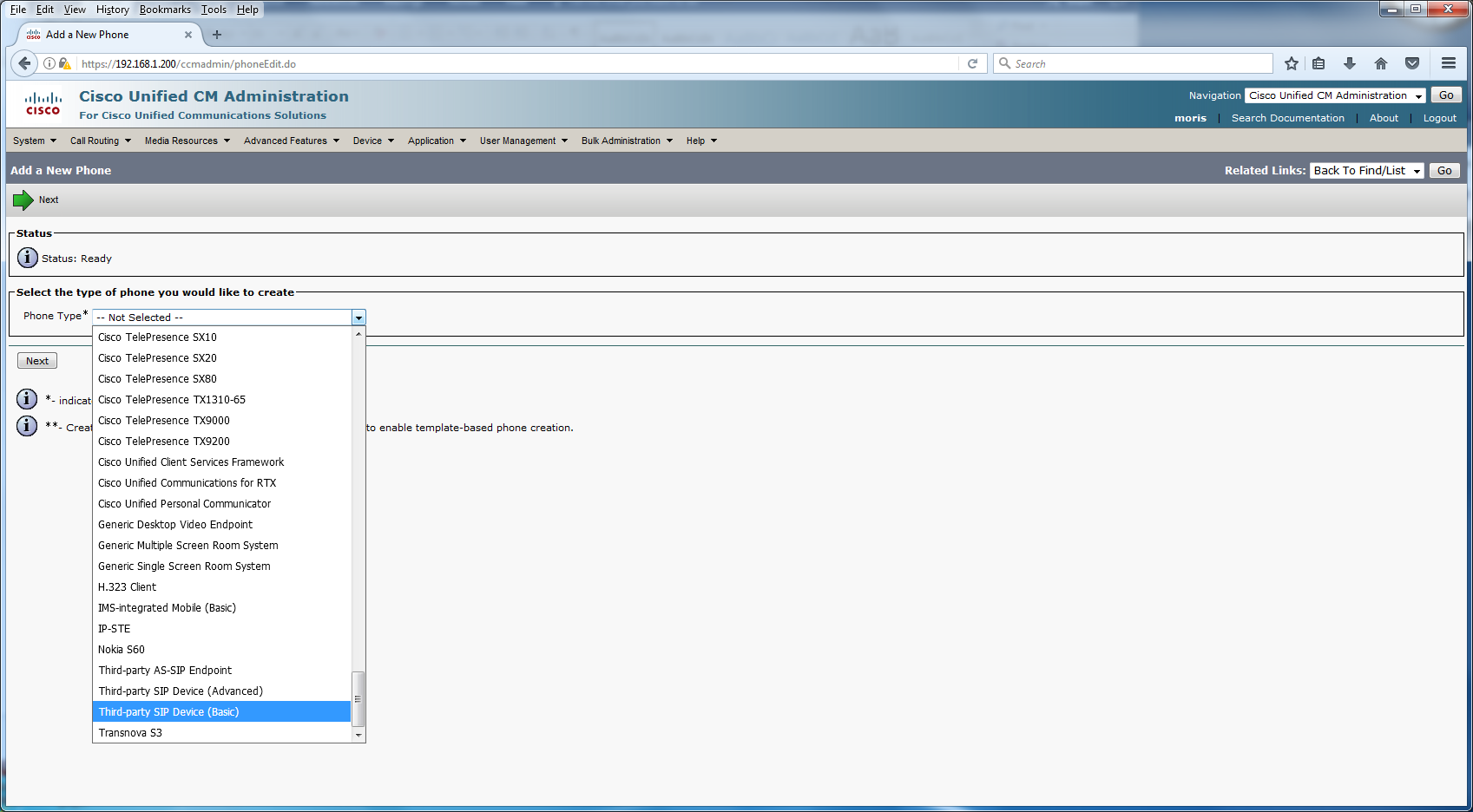Select Third-party SIP Device (Advanced)
This screenshot has width=1473, height=812.
click(x=221, y=691)
